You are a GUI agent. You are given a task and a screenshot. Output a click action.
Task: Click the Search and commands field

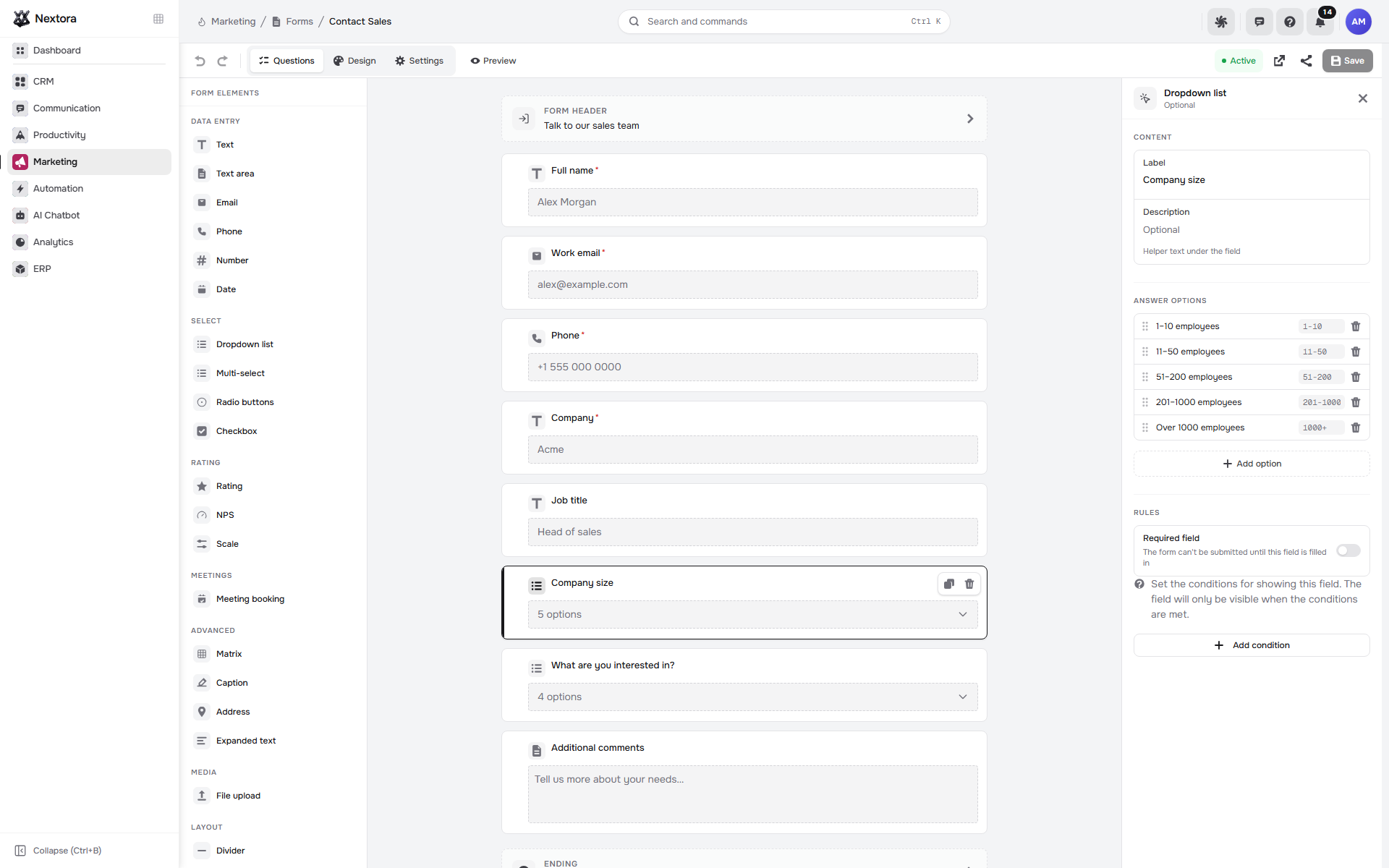pyautogui.click(x=783, y=22)
